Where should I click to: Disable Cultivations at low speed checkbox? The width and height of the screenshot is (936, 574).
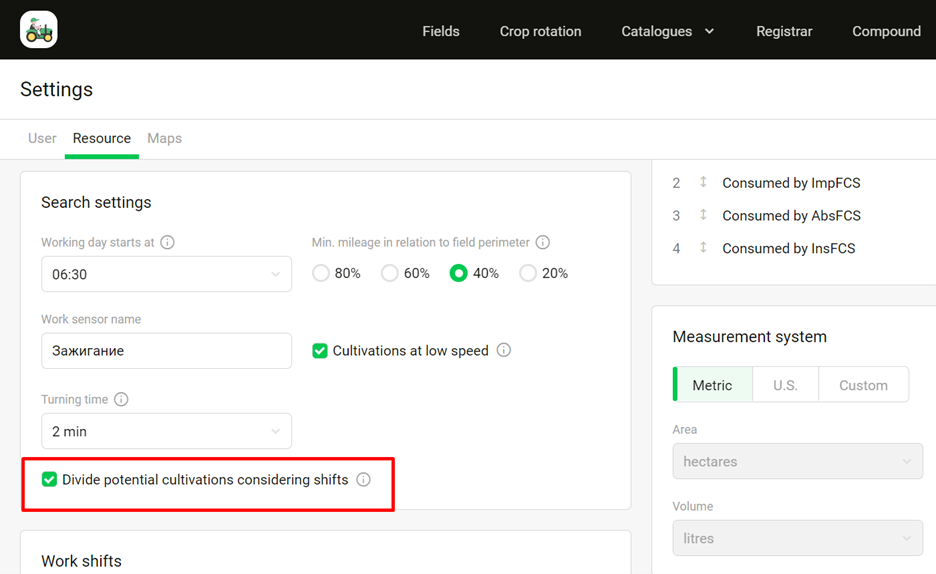tap(320, 351)
